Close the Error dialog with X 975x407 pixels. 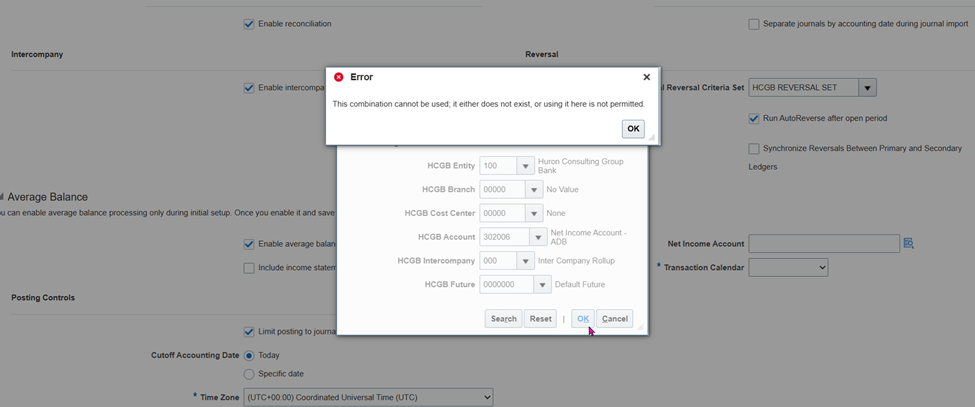pyautogui.click(x=647, y=77)
